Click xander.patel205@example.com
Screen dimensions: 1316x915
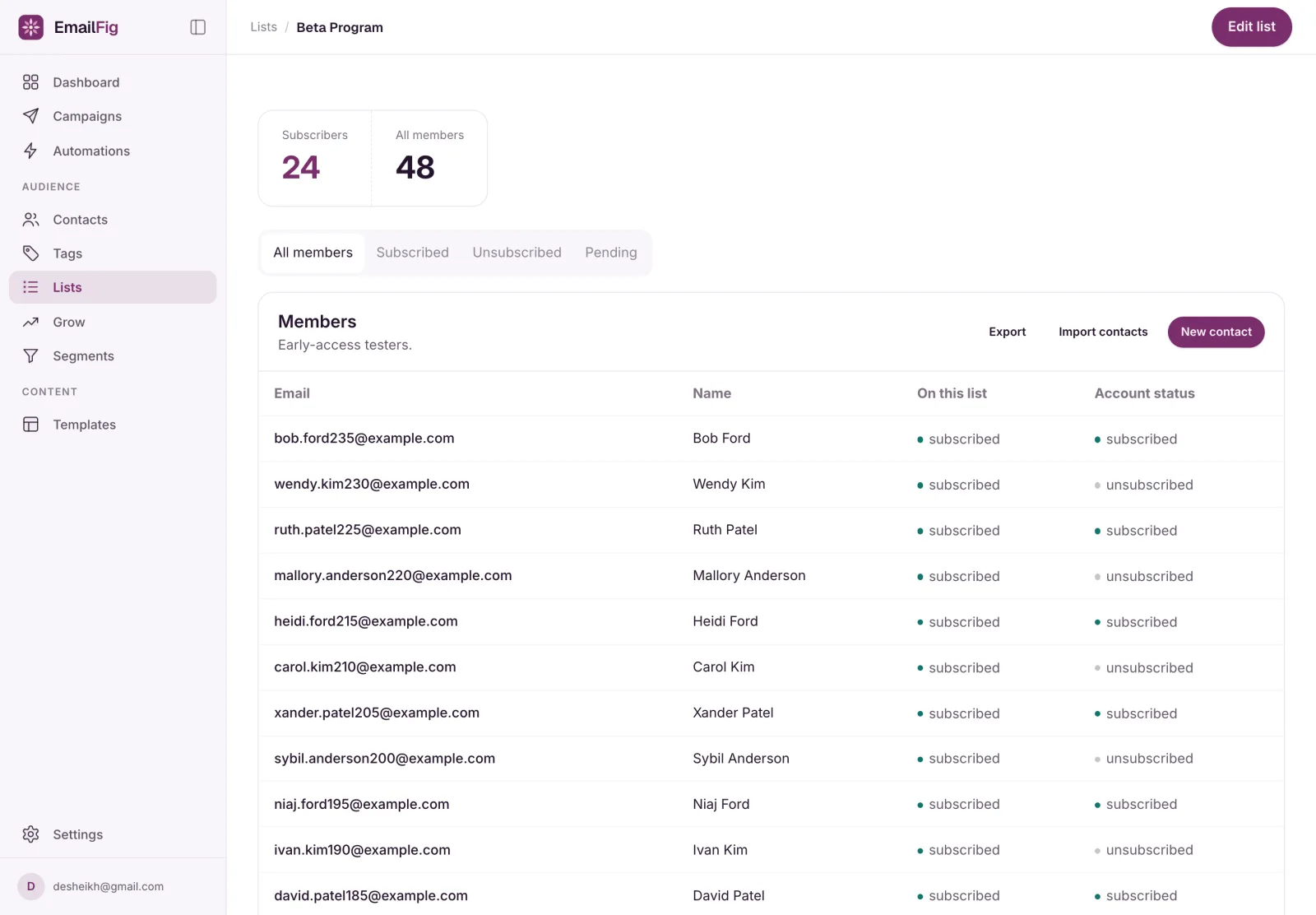[376, 713]
